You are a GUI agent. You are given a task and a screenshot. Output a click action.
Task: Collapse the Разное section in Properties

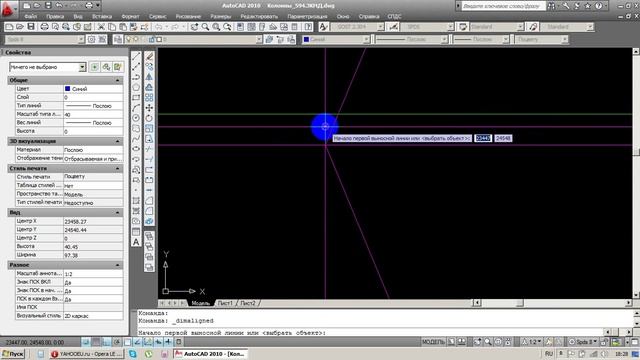[x=118, y=265]
